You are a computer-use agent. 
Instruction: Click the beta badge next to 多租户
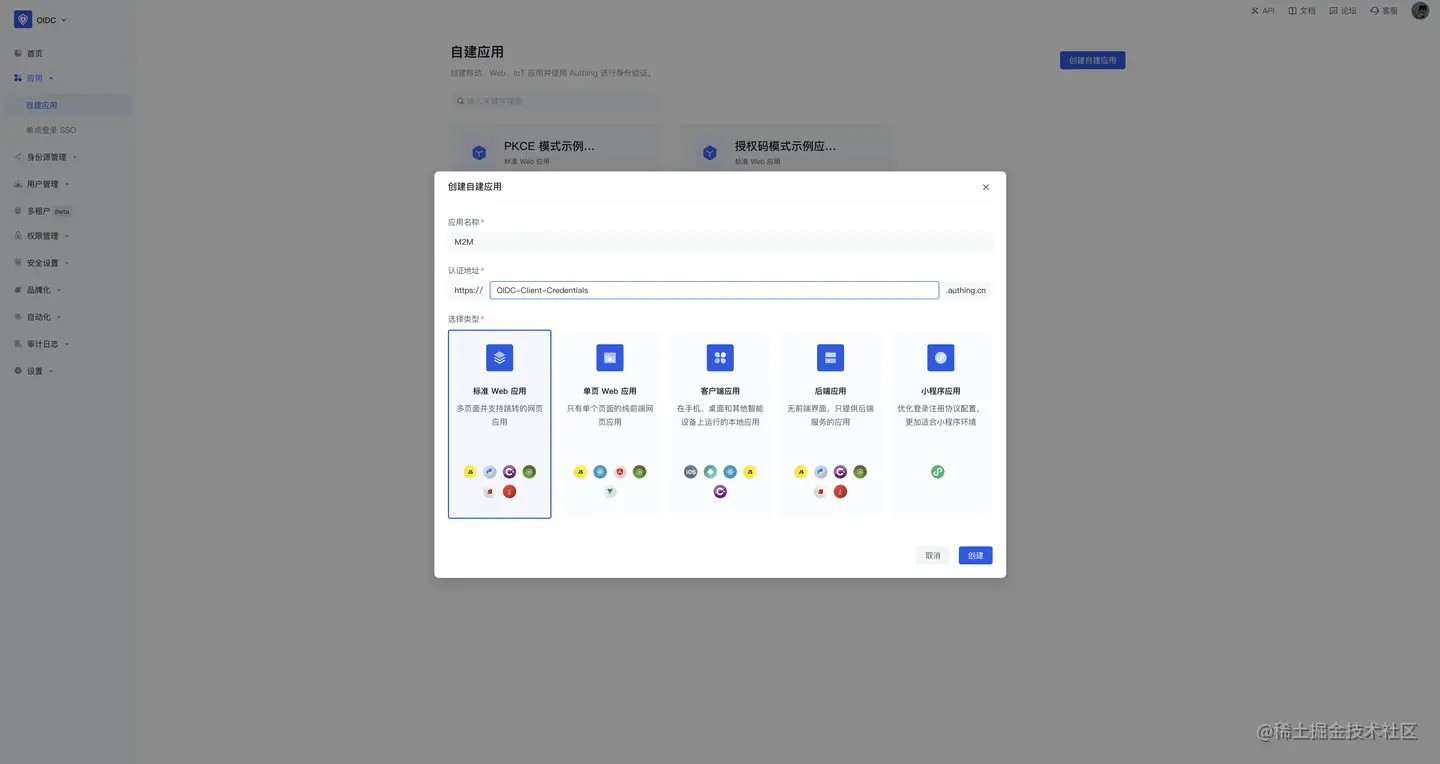click(62, 211)
